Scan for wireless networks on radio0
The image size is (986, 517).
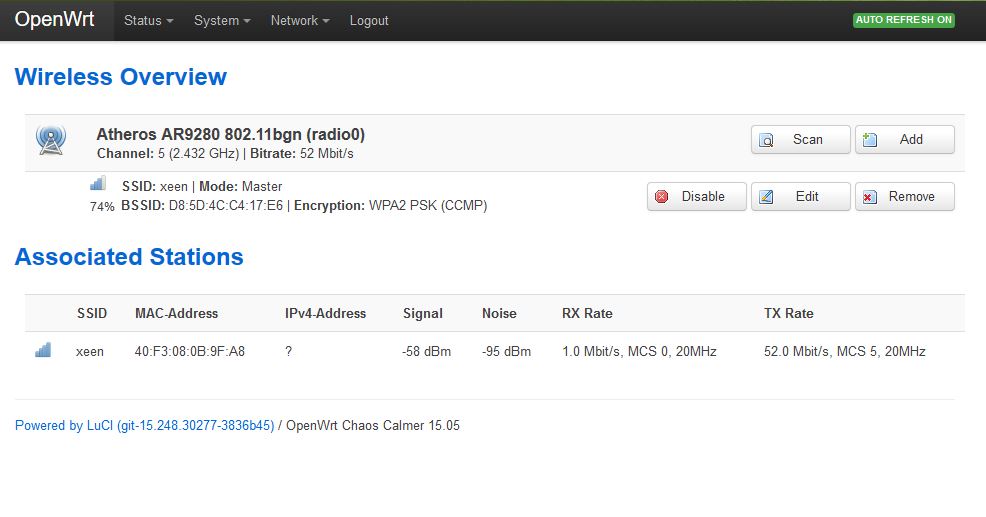pyautogui.click(x=800, y=140)
